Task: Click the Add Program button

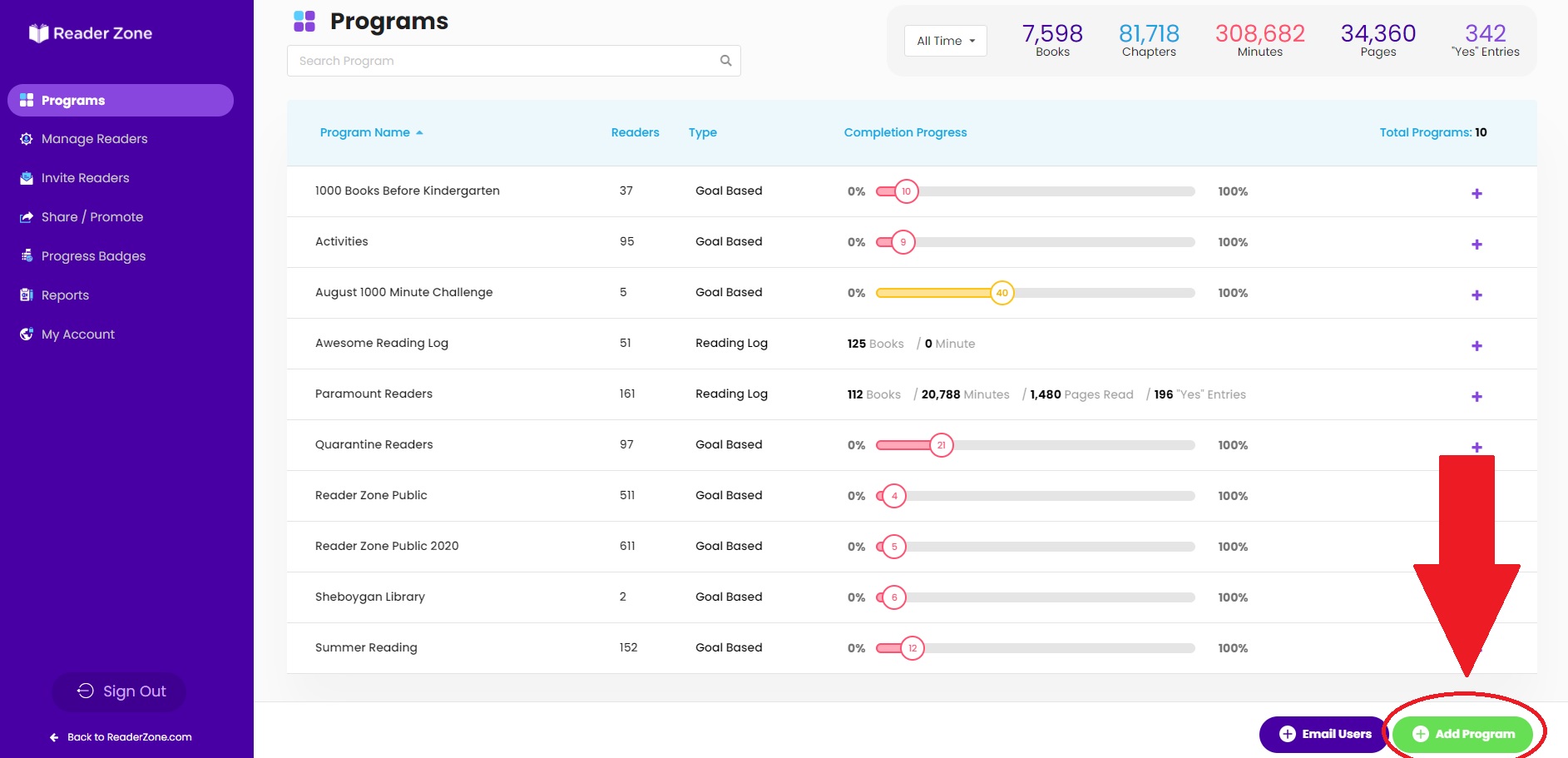Action: point(1463,734)
